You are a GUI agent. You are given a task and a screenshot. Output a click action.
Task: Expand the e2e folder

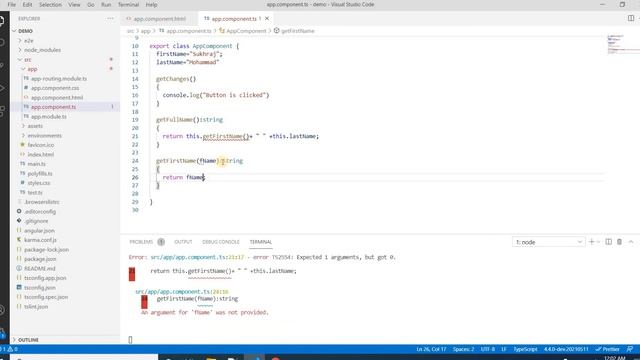pos(29,40)
